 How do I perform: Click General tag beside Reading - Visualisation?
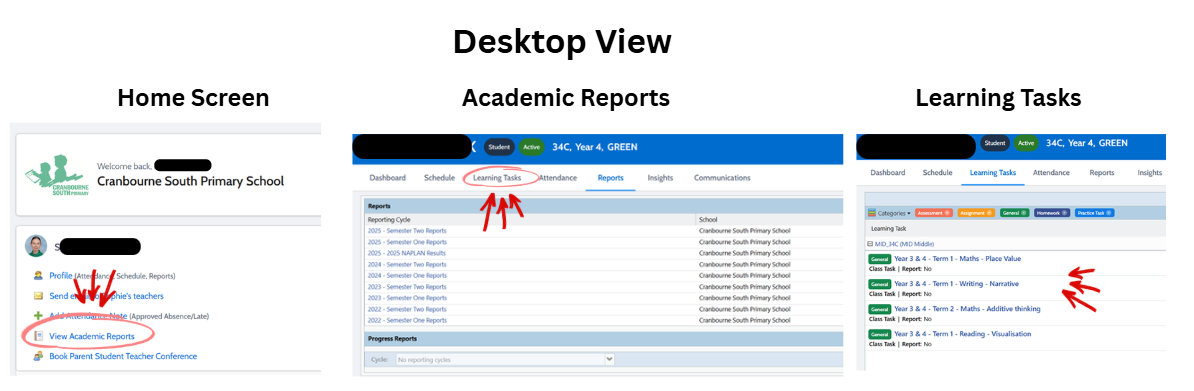tap(880, 335)
